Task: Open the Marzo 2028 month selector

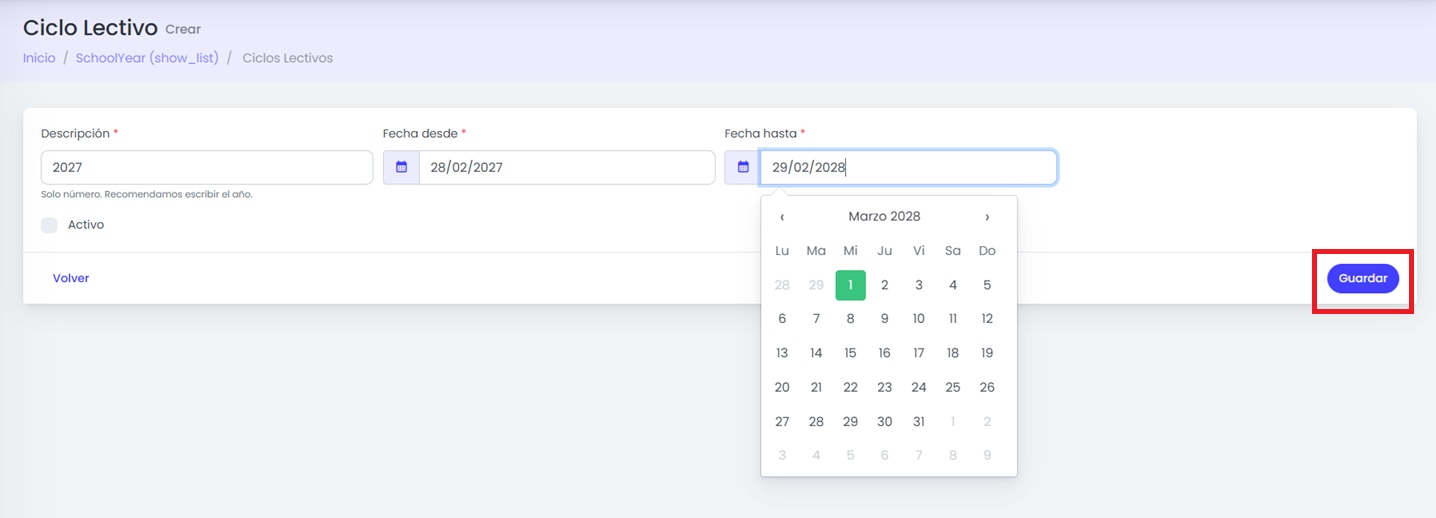Action: (884, 216)
